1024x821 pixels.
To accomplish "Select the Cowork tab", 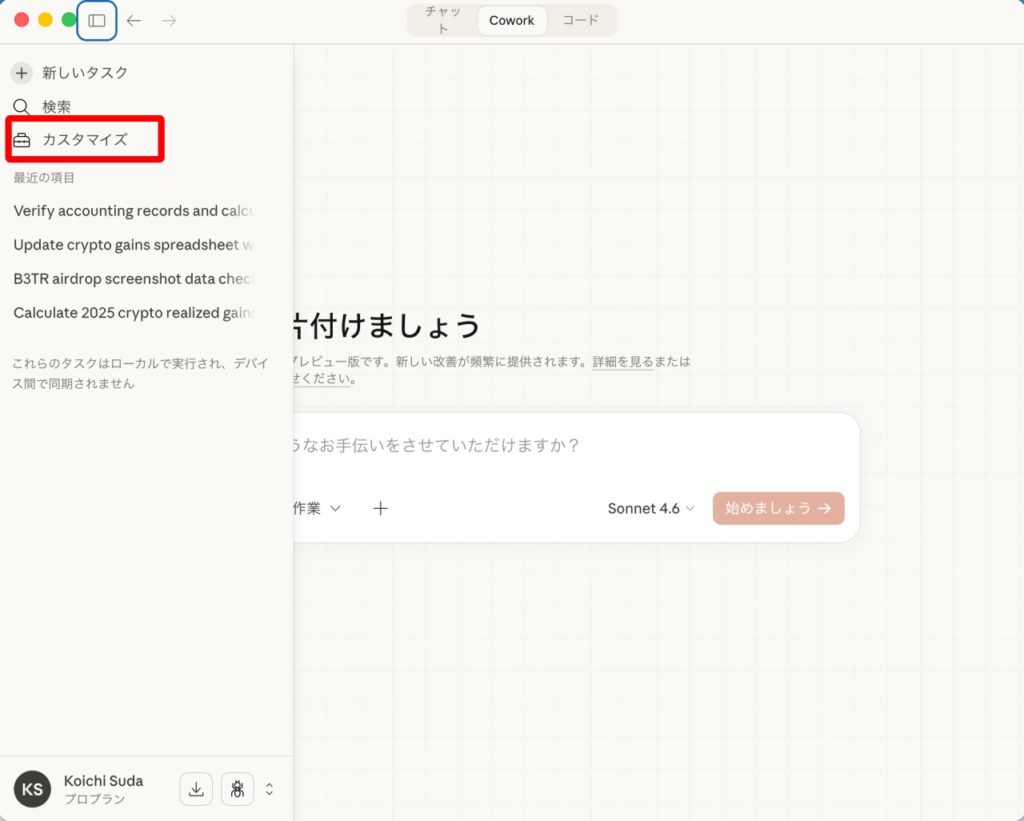I will (x=511, y=20).
